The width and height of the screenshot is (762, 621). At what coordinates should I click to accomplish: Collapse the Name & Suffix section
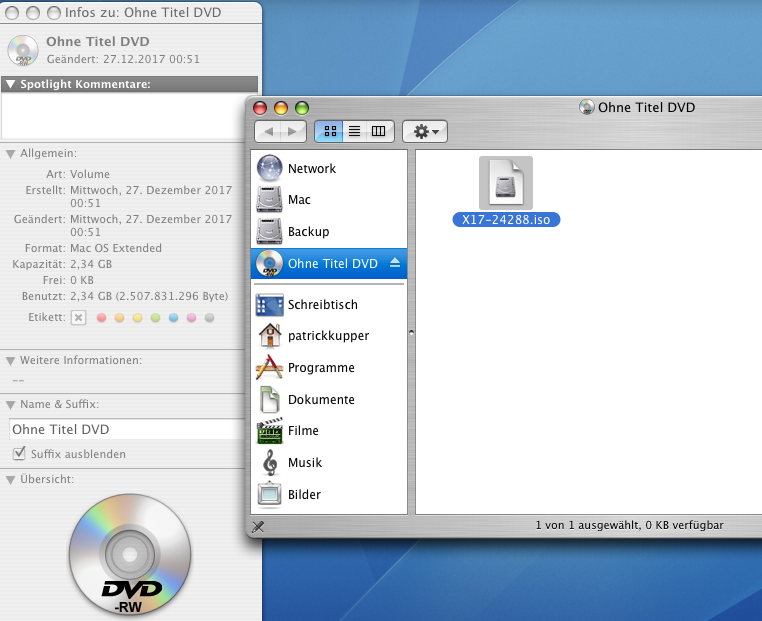[x=11, y=405]
